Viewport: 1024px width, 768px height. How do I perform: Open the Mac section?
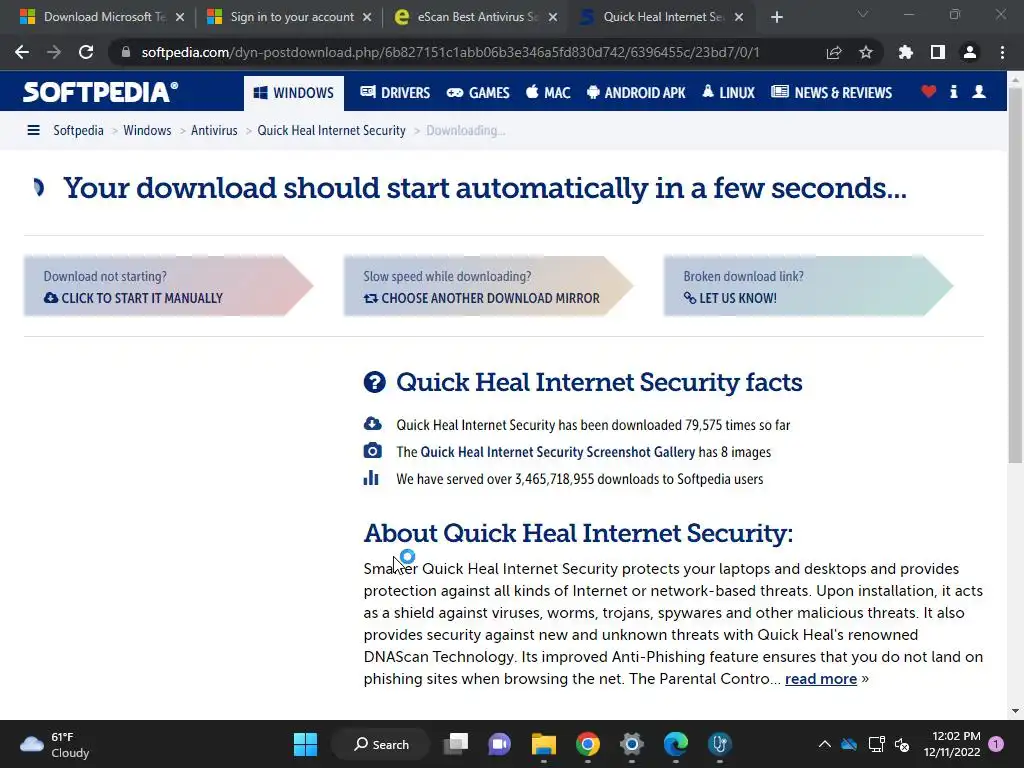pos(548,93)
